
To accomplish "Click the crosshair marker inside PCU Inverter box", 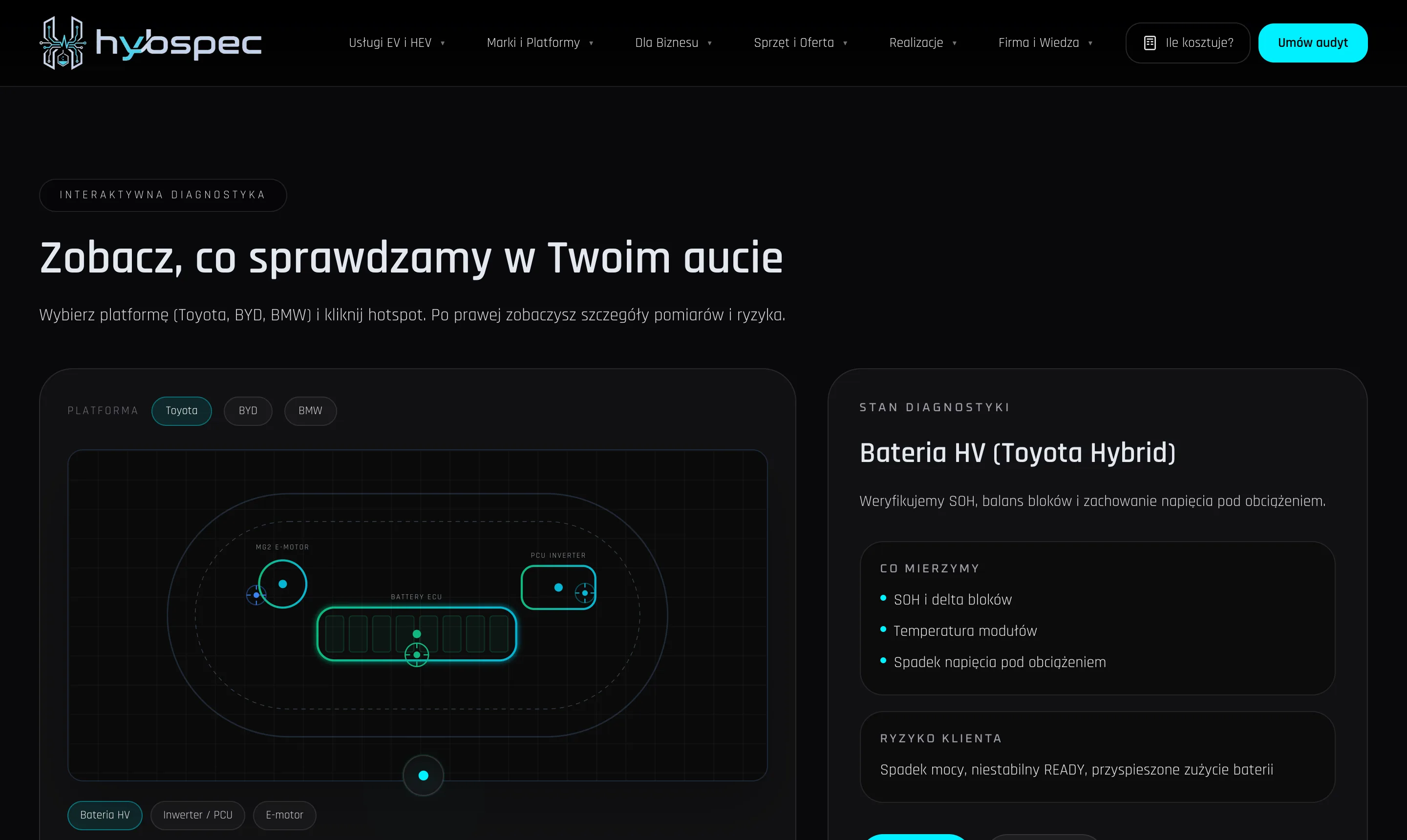I will coord(585,593).
